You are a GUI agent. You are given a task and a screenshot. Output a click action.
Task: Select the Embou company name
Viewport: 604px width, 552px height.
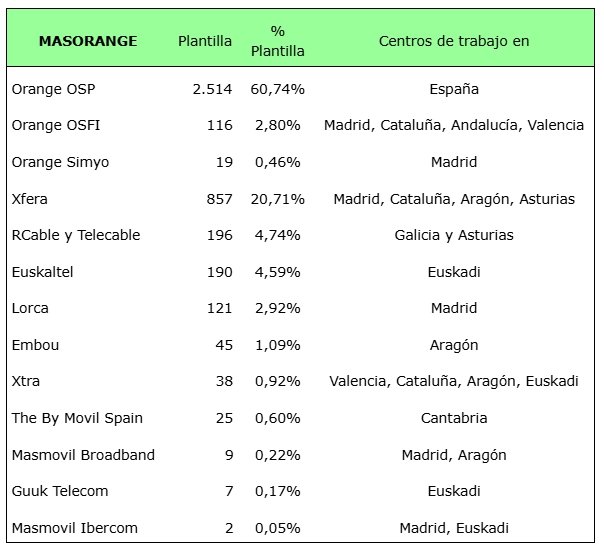[x=35, y=345]
